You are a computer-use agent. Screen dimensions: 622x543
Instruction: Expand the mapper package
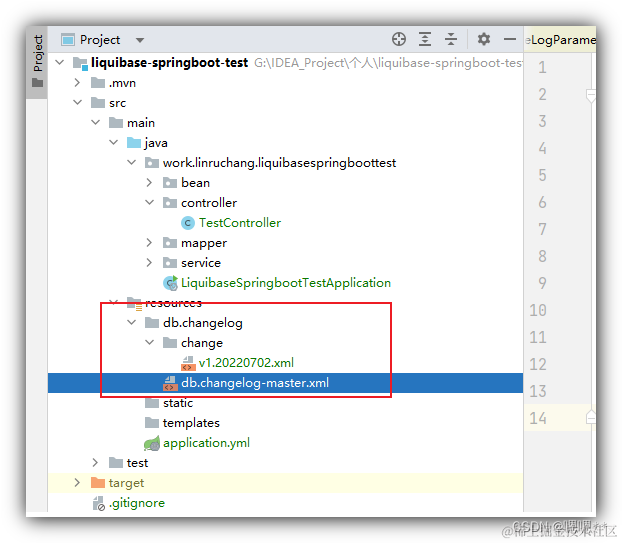149,242
